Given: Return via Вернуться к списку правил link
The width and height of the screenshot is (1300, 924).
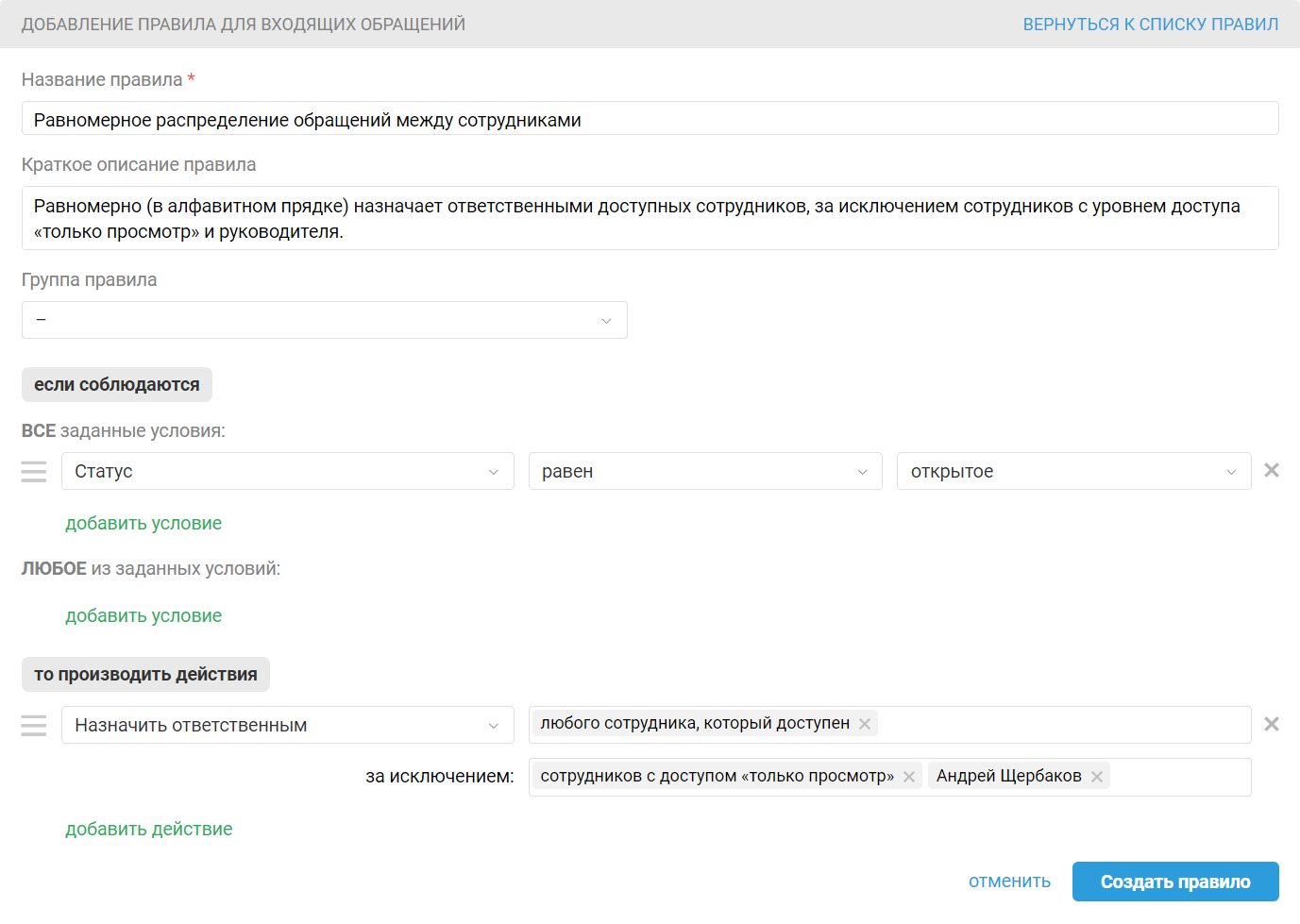Looking at the screenshot, I should [x=1150, y=25].
